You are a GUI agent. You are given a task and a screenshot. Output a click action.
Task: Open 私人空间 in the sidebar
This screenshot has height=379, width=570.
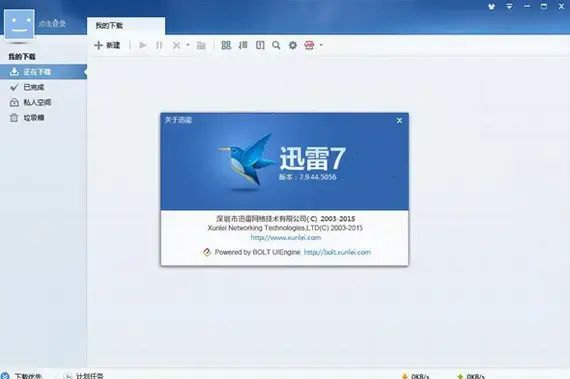point(43,102)
